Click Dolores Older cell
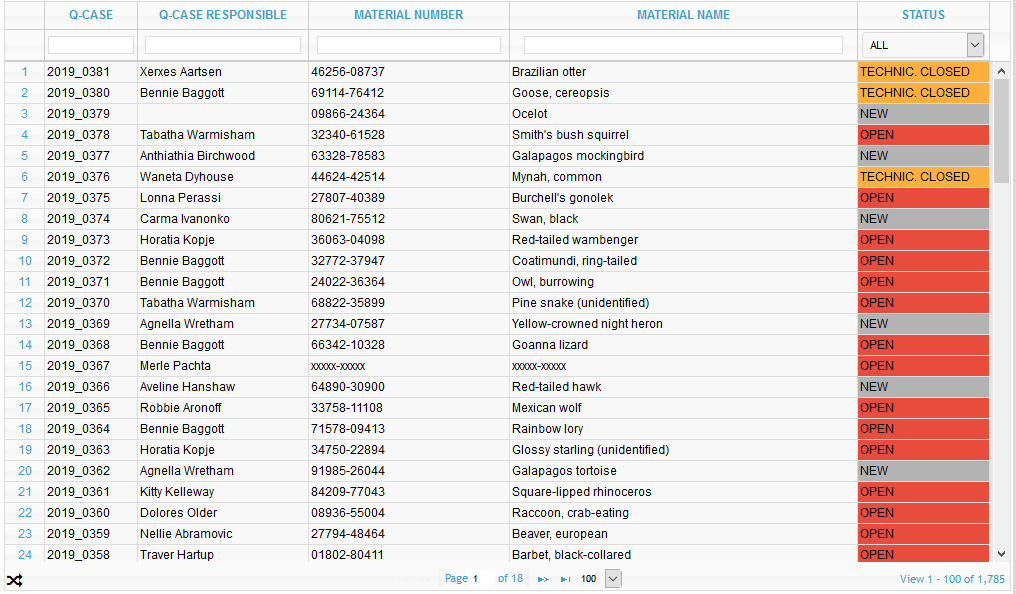Screen dimensions: 1016x594 (x=223, y=513)
